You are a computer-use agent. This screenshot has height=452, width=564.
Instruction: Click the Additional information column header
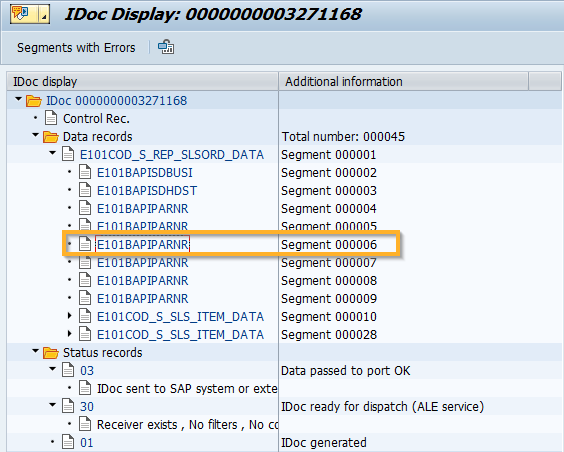click(x=404, y=81)
